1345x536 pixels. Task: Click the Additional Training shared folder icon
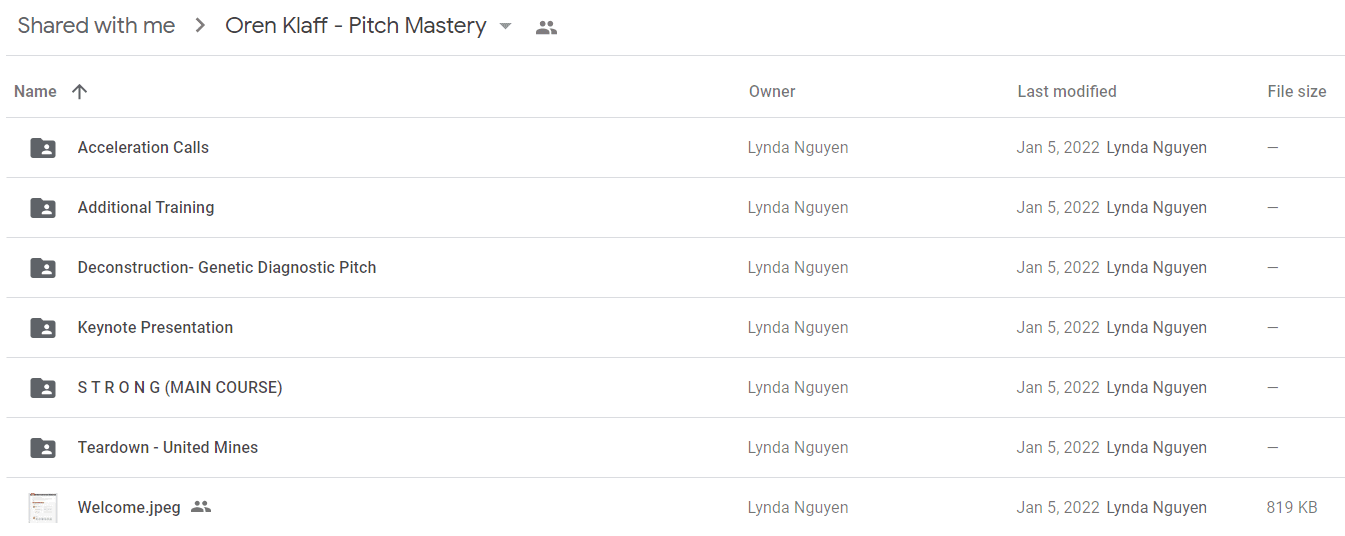43,208
